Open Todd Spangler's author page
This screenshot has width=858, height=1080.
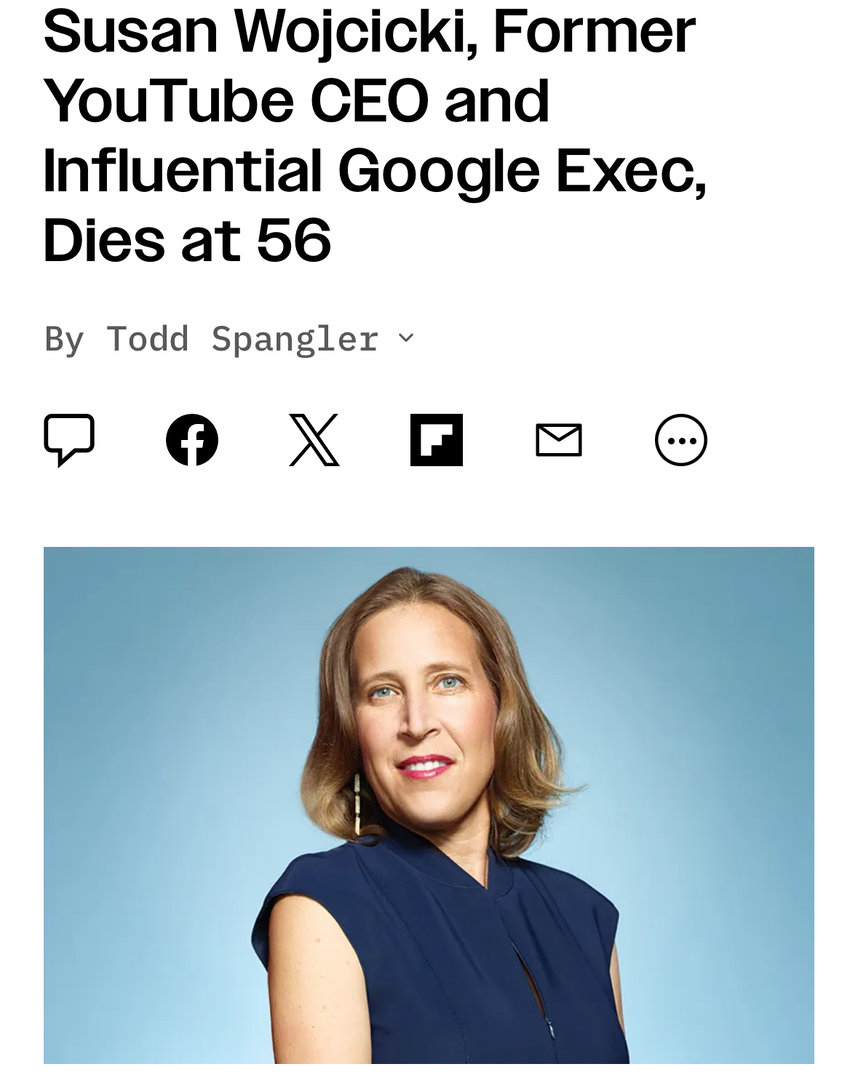[x=242, y=339]
